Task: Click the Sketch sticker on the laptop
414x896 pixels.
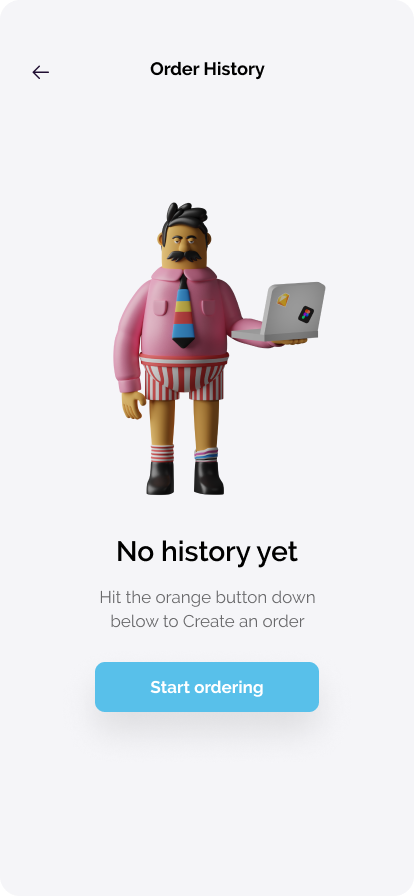Action: coord(284,299)
